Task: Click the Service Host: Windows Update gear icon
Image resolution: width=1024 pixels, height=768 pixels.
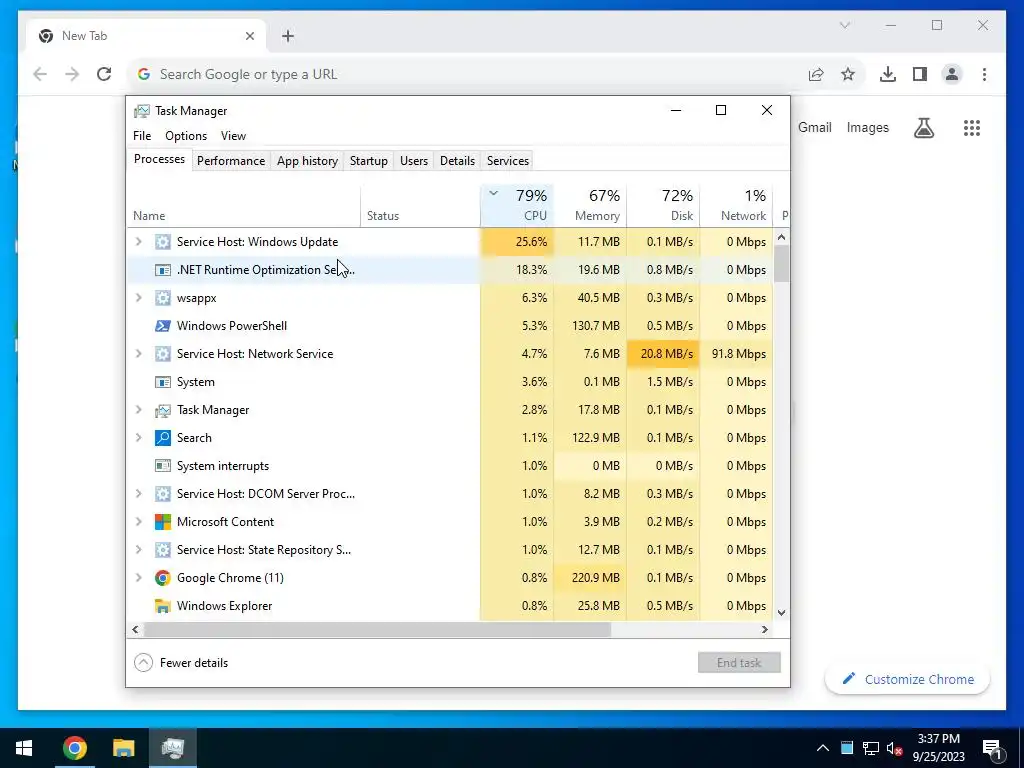Action: pyautogui.click(x=163, y=242)
